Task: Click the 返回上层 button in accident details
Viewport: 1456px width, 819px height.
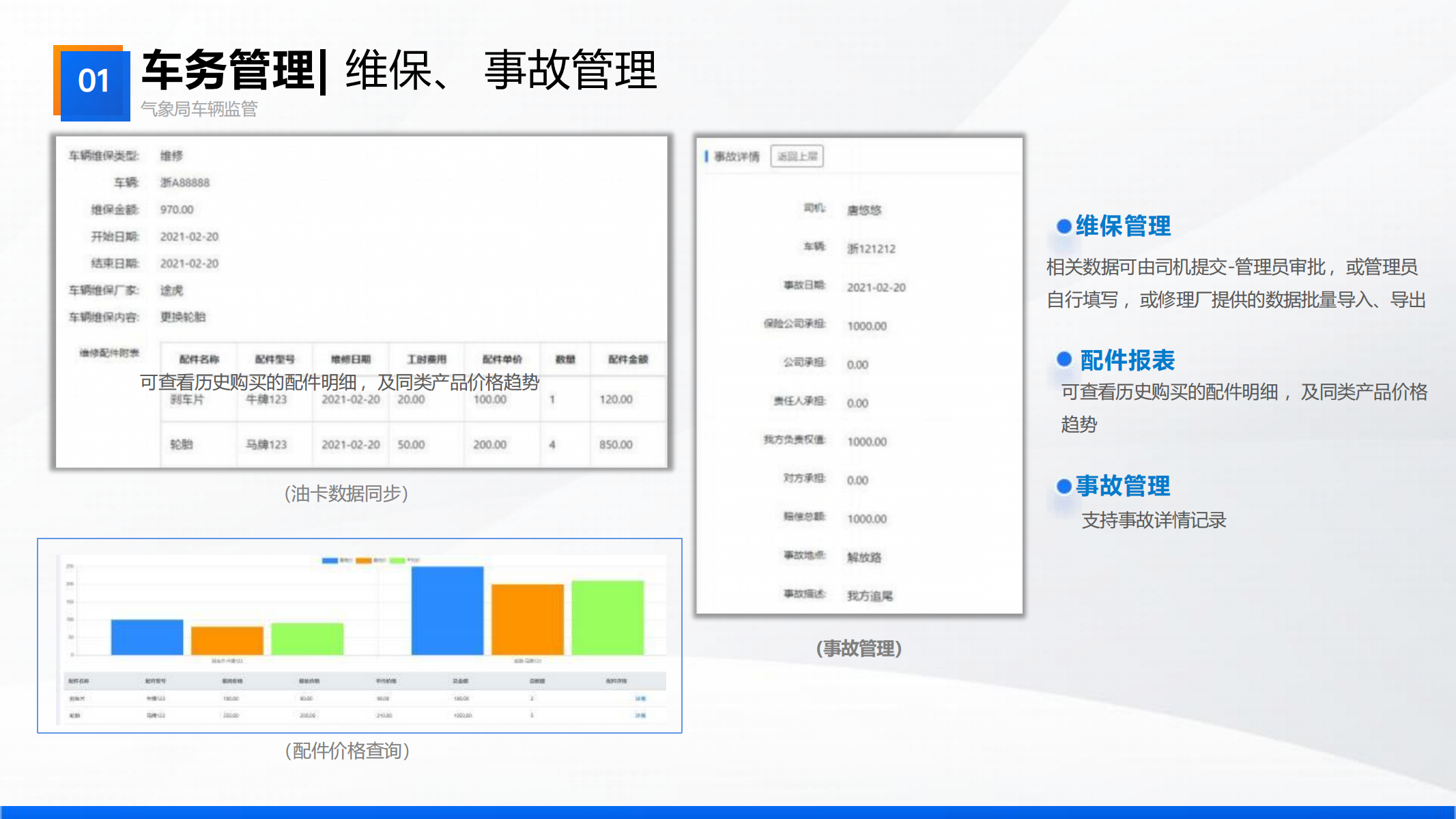Action: coord(797,156)
